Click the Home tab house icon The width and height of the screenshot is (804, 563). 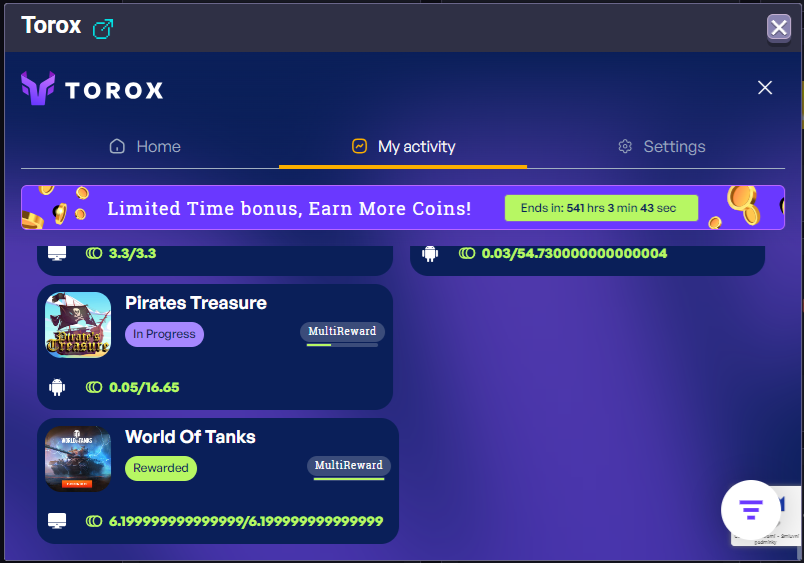117,147
